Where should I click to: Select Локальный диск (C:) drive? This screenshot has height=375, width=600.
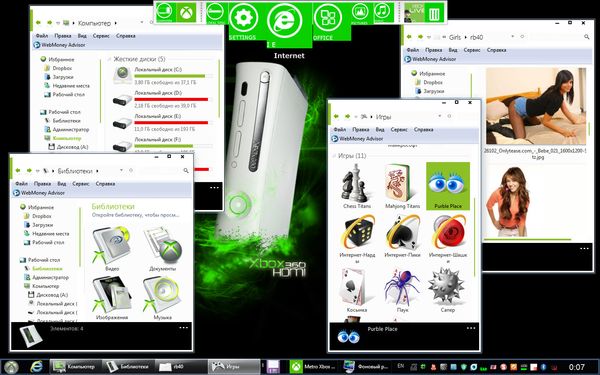click(x=163, y=76)
